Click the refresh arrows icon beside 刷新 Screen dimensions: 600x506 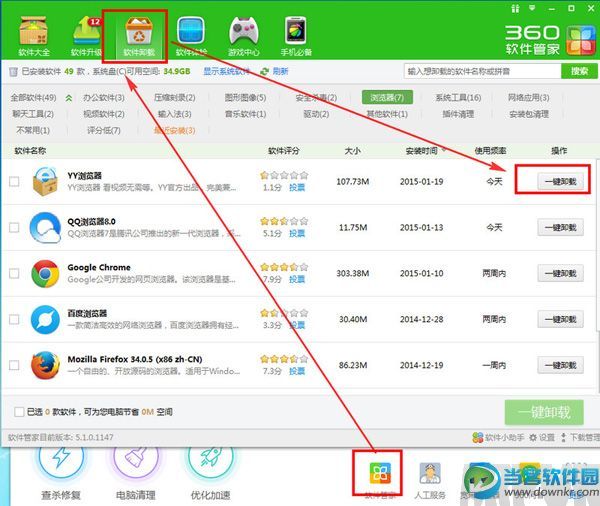tap(264, 72)
